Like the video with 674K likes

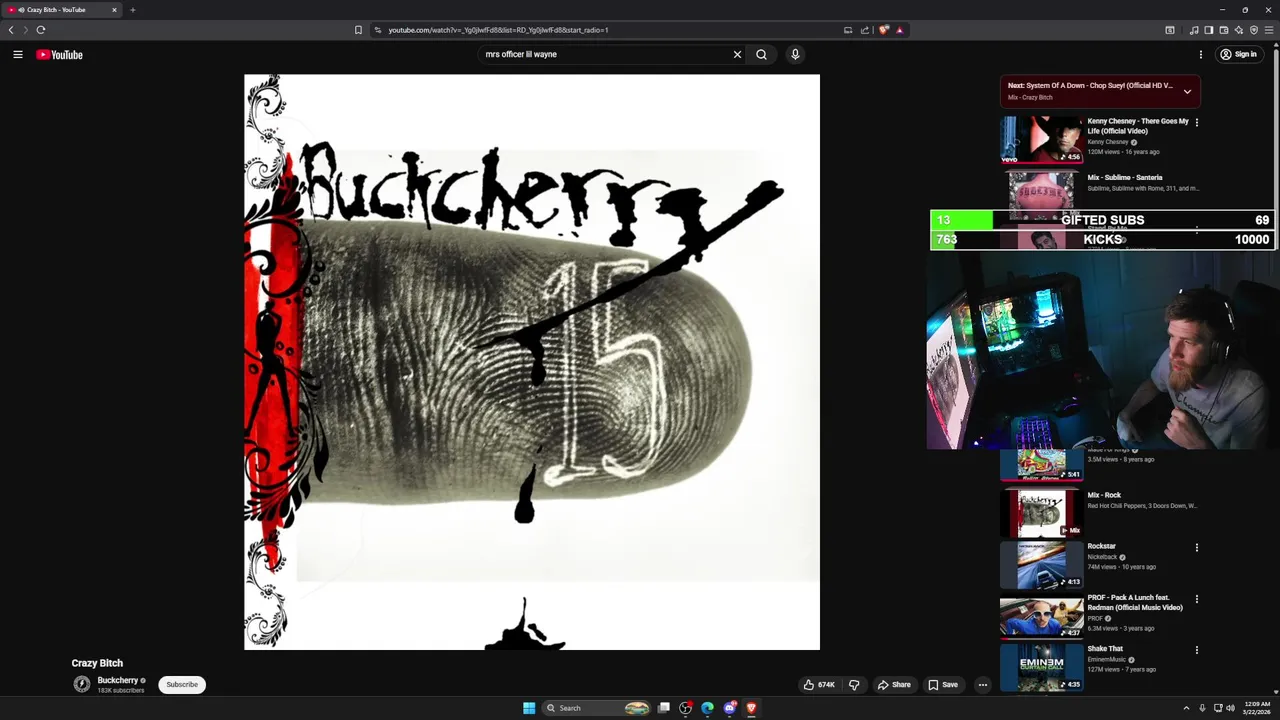click(819, 685)
